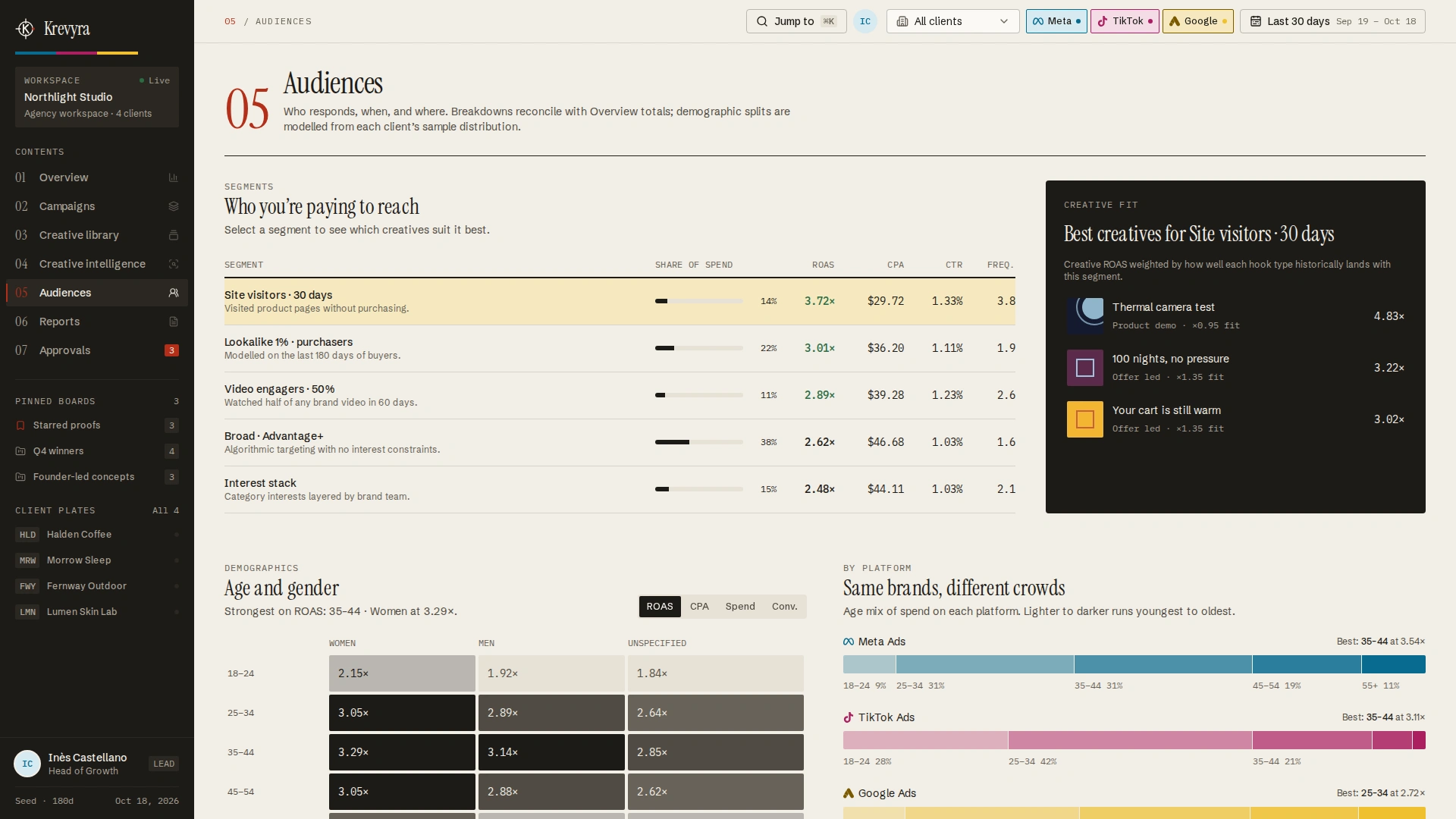Expand All 4 client plates
Screen dimensions: 1456x819
pos(165,510)
